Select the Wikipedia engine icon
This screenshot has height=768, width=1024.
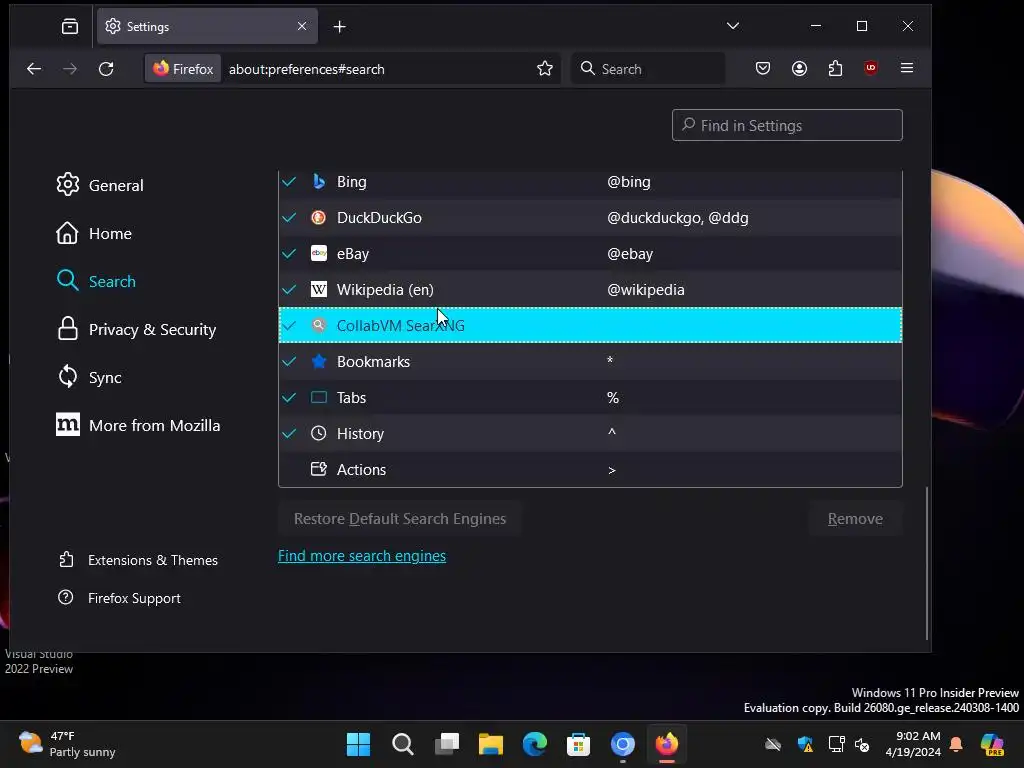pyautogui.click(x=319, y=289)
